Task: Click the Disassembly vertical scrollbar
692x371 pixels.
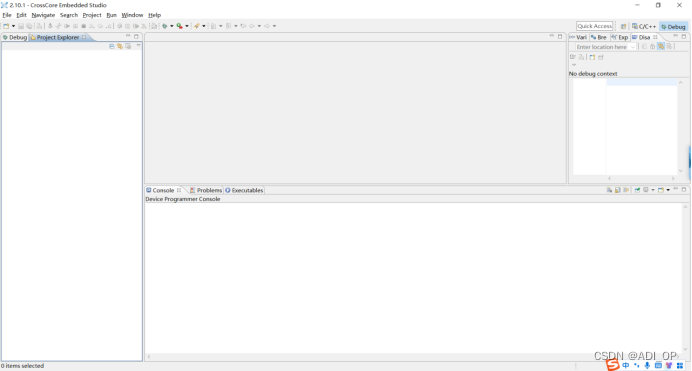Action: pos(681,127)
